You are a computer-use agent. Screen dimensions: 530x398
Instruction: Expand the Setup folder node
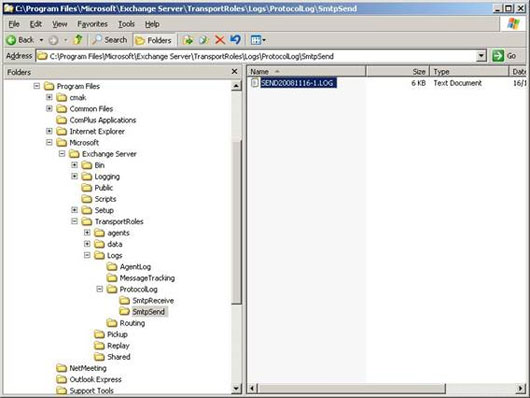point(74,210)
